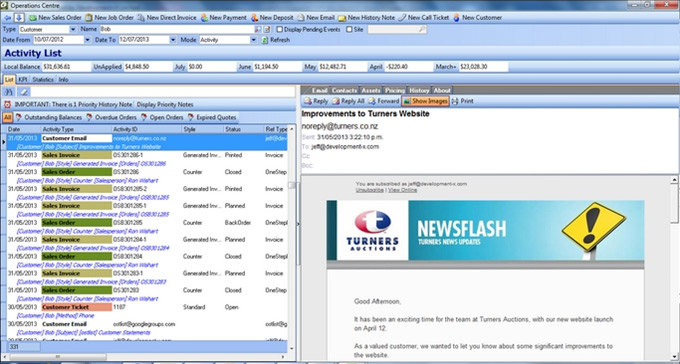Screen dimensions: 680x364
Task: Tick the Site checkbox
Action: coord(349,30)
